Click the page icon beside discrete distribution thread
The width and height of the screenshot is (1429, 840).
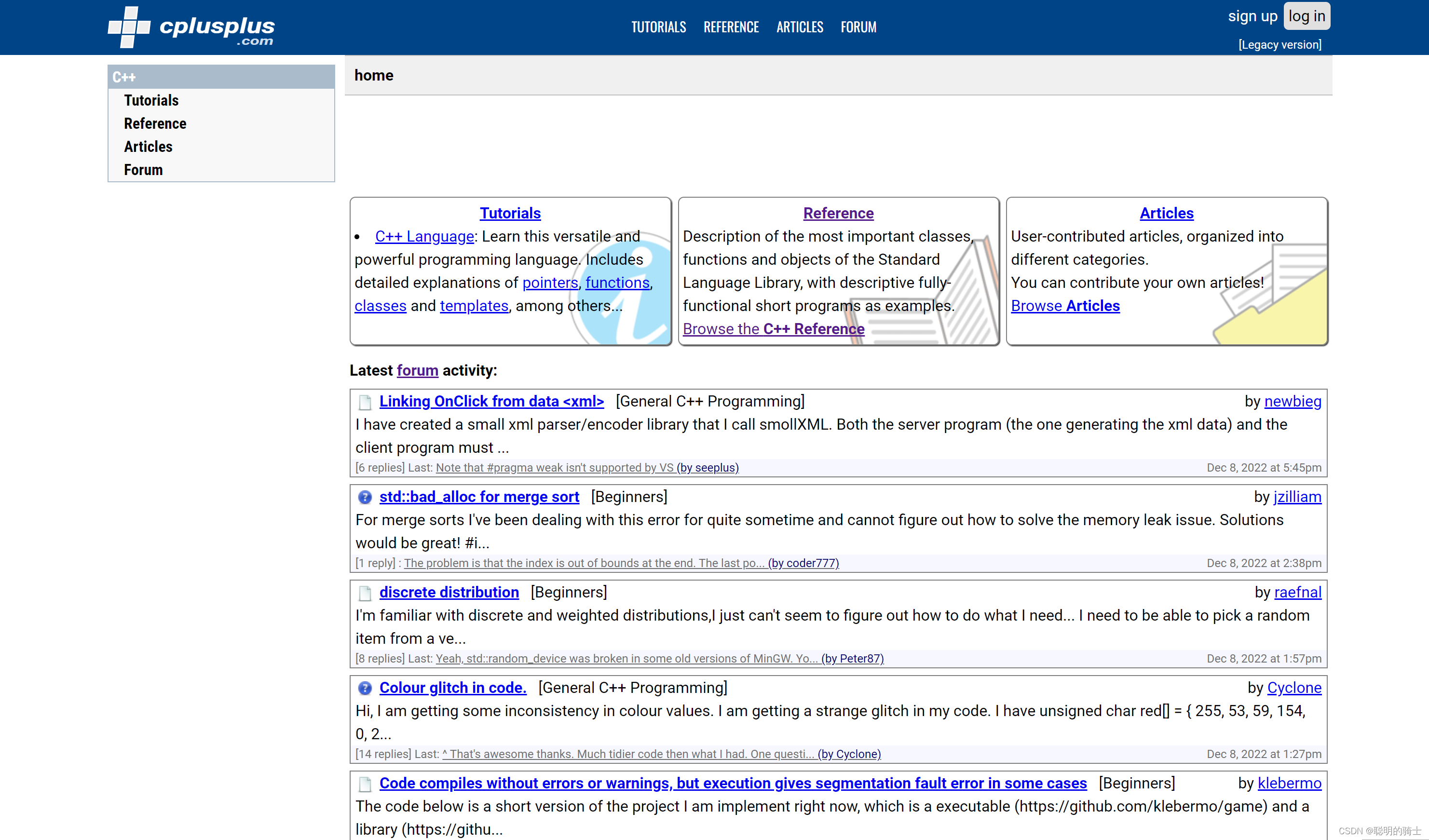pyautogui.click(x=365, y=593)
